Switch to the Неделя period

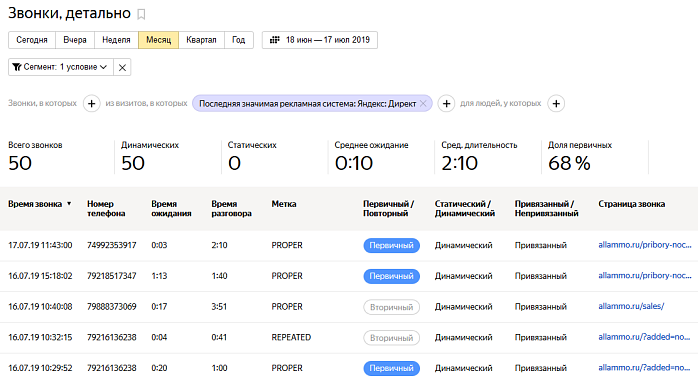coord(116,40)
